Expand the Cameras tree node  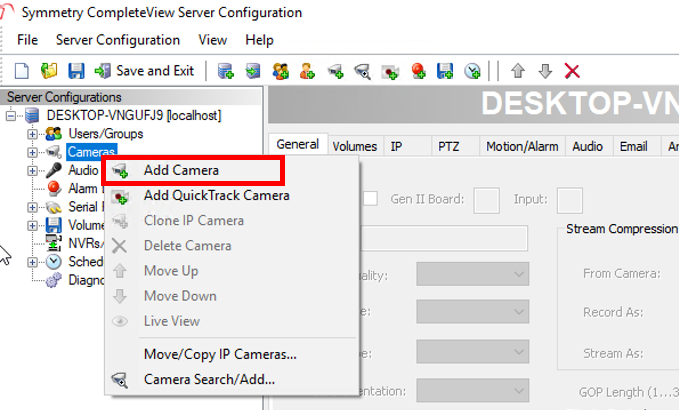[33, 152]
